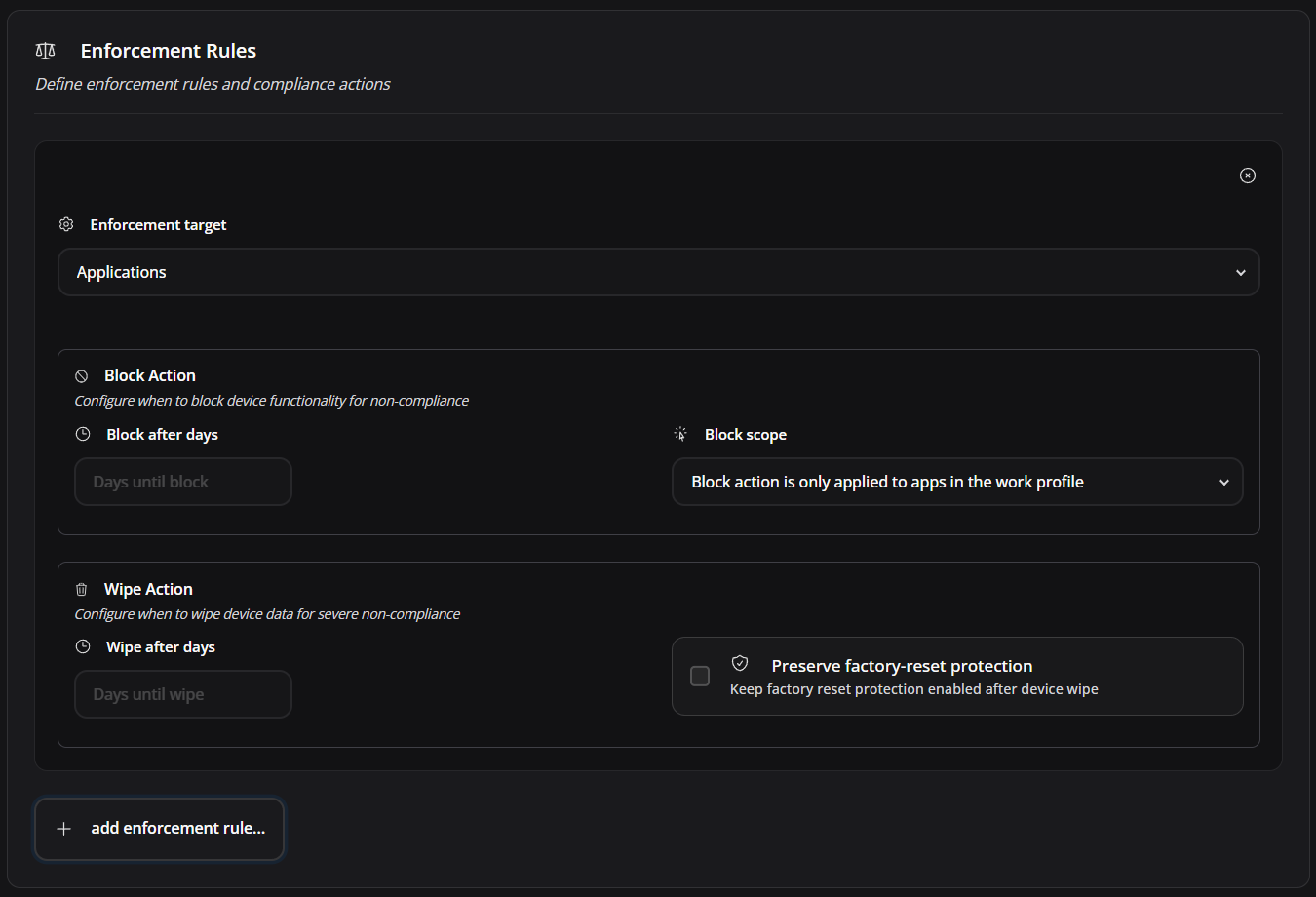Viewport: 1316px width, 897px height.
Task: Focus the Days until wipe input field
Action: coord(183,694)
